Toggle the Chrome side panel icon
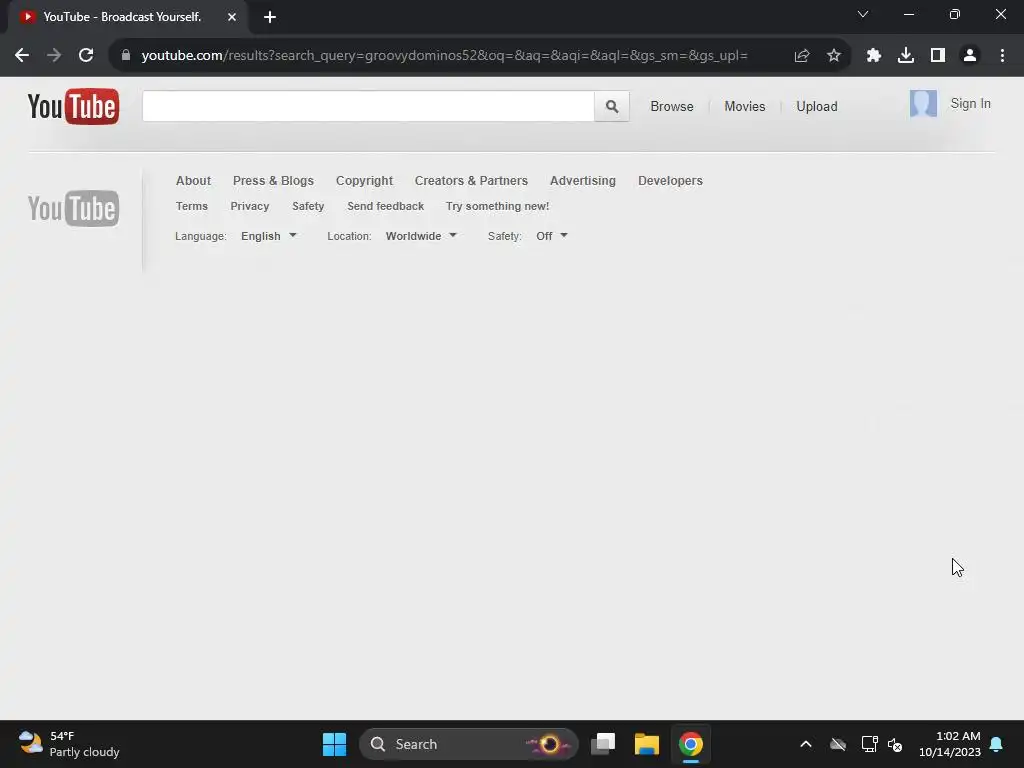This screenshot has height=768, width=1024. (x=938, y=56)
